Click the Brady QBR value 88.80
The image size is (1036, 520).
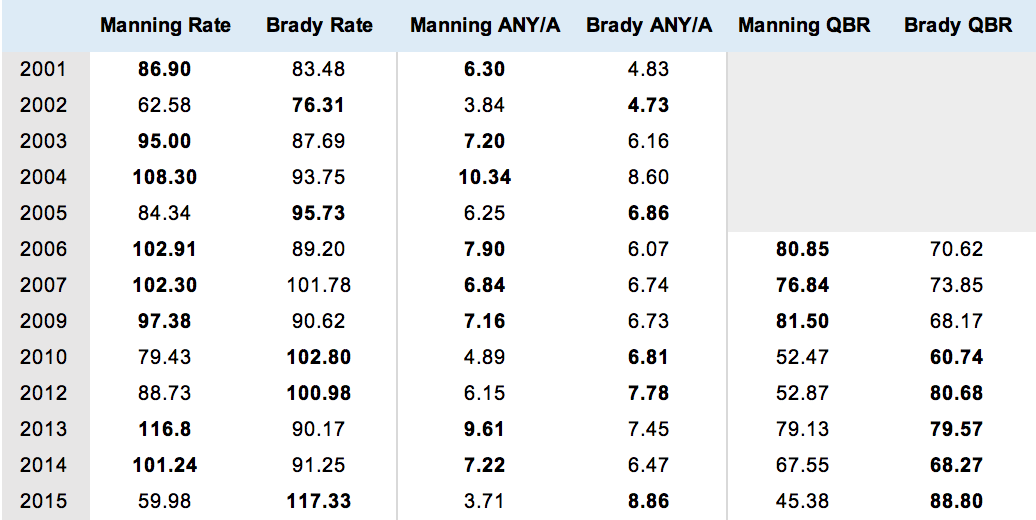[x=957, y=501]
